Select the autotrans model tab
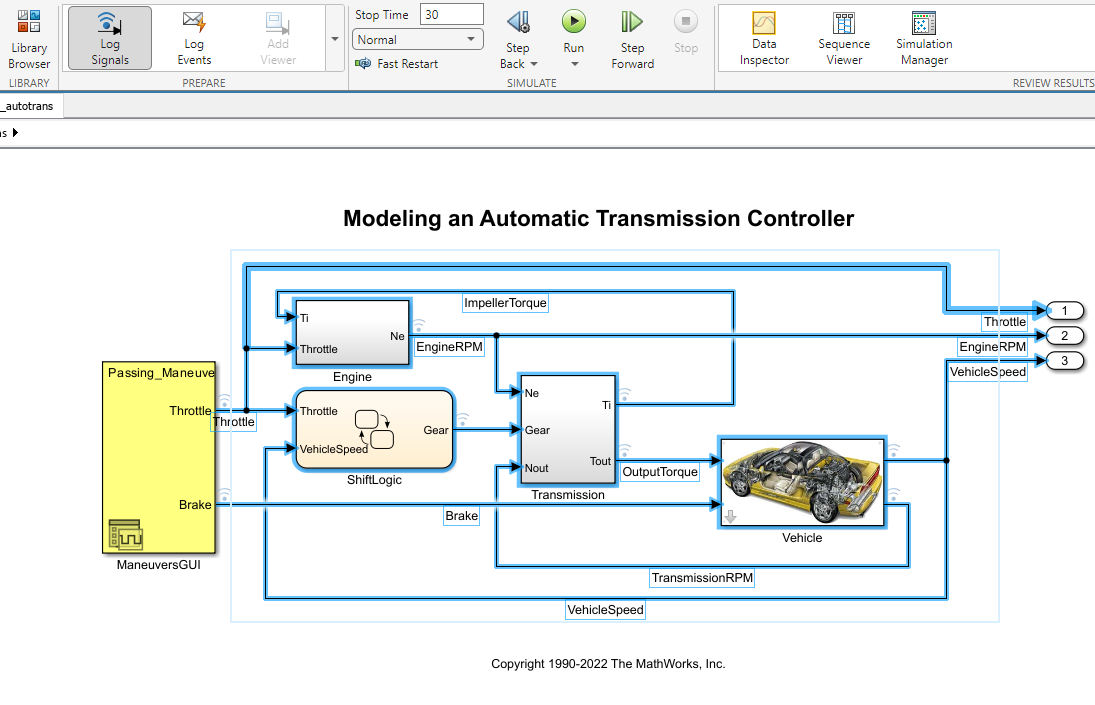The width and height of the screenshot is (1095, 705). point(31,105)
